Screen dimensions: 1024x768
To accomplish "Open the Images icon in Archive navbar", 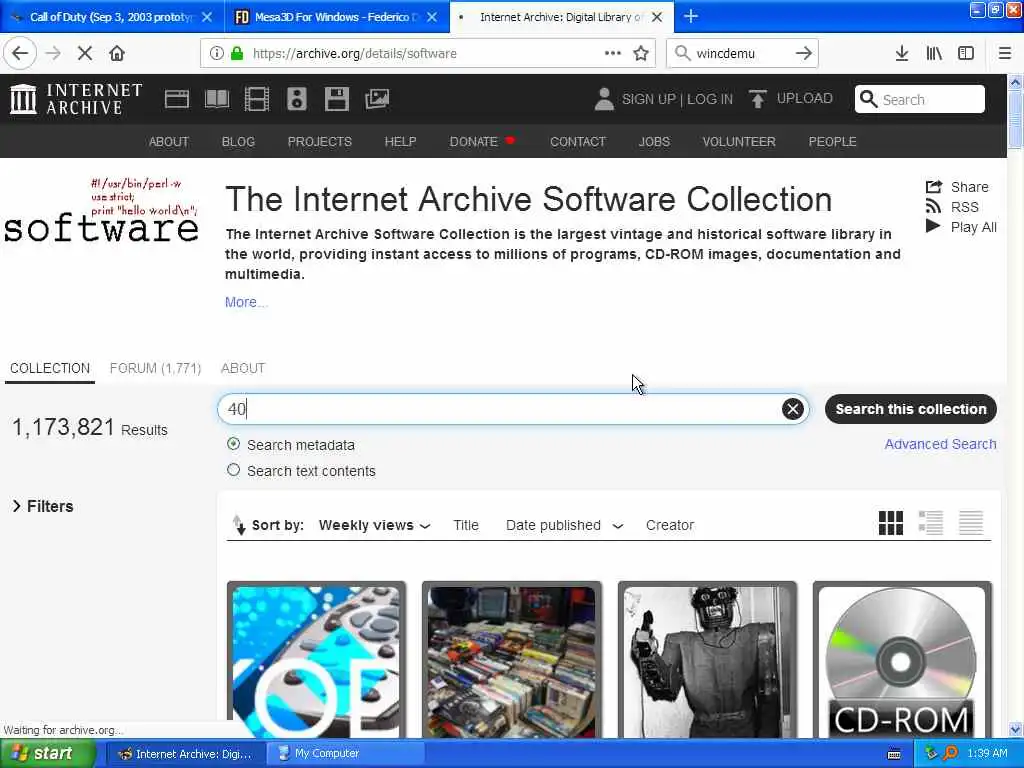I will click(377, 99).
